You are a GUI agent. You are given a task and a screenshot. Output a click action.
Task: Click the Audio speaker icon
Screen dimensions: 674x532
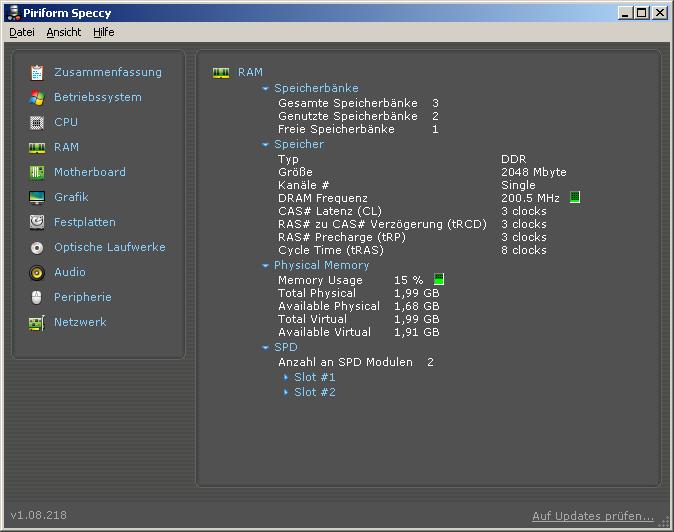37,273
